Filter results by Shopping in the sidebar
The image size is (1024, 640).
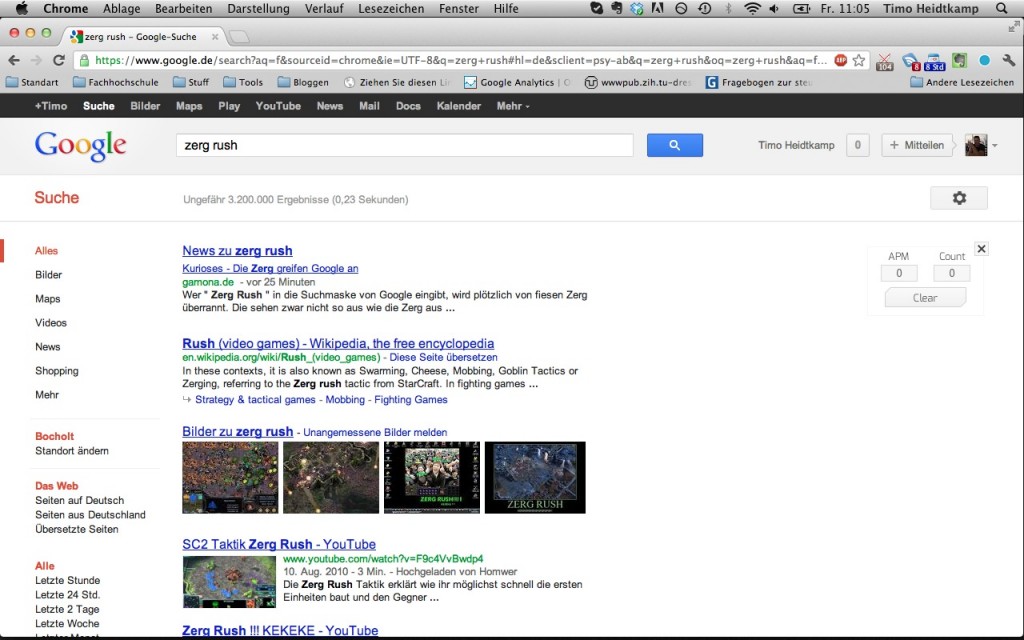(57, 370)
